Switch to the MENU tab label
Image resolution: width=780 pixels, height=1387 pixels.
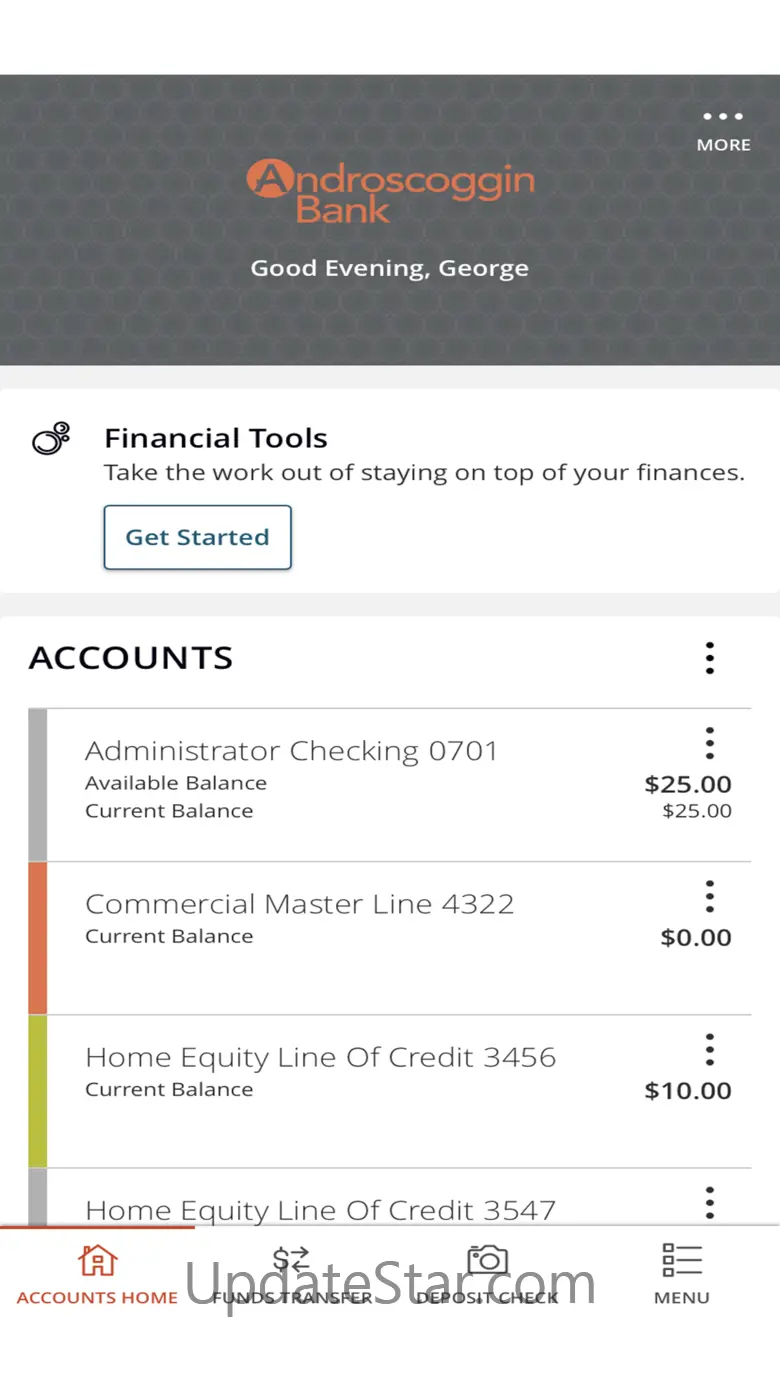point(682,1298)
